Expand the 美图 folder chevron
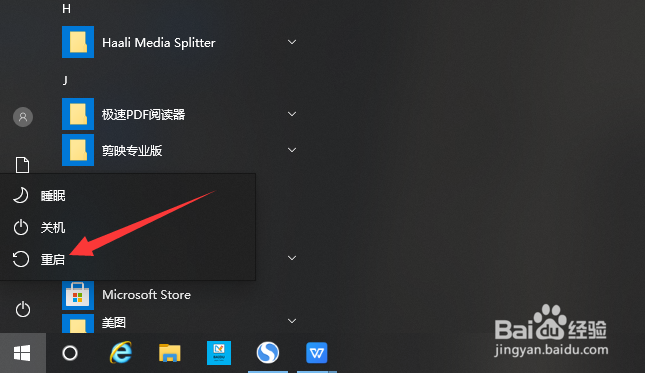The width and height of the screenshot is (645, 373). (x=292, y=321)
